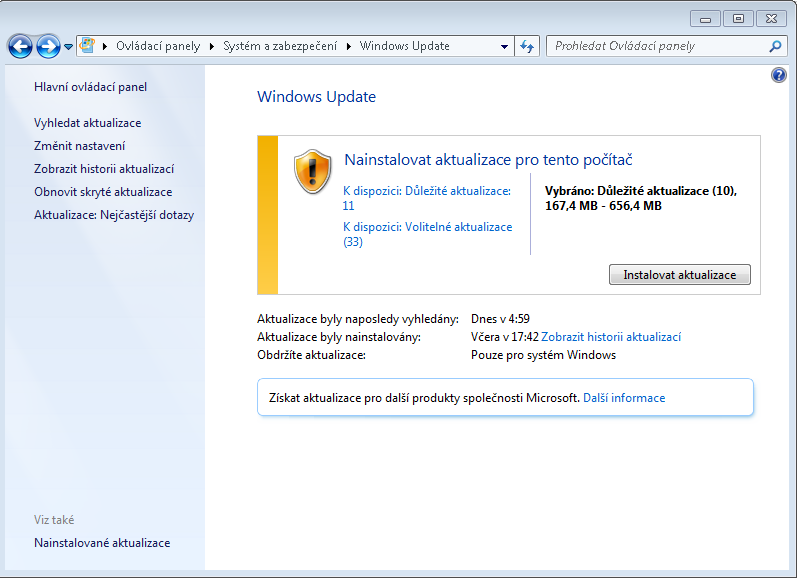This screenshot has width=797, height=578.
Task: Click the Instalovat aktualizace button
Action: tap(680, 275)
